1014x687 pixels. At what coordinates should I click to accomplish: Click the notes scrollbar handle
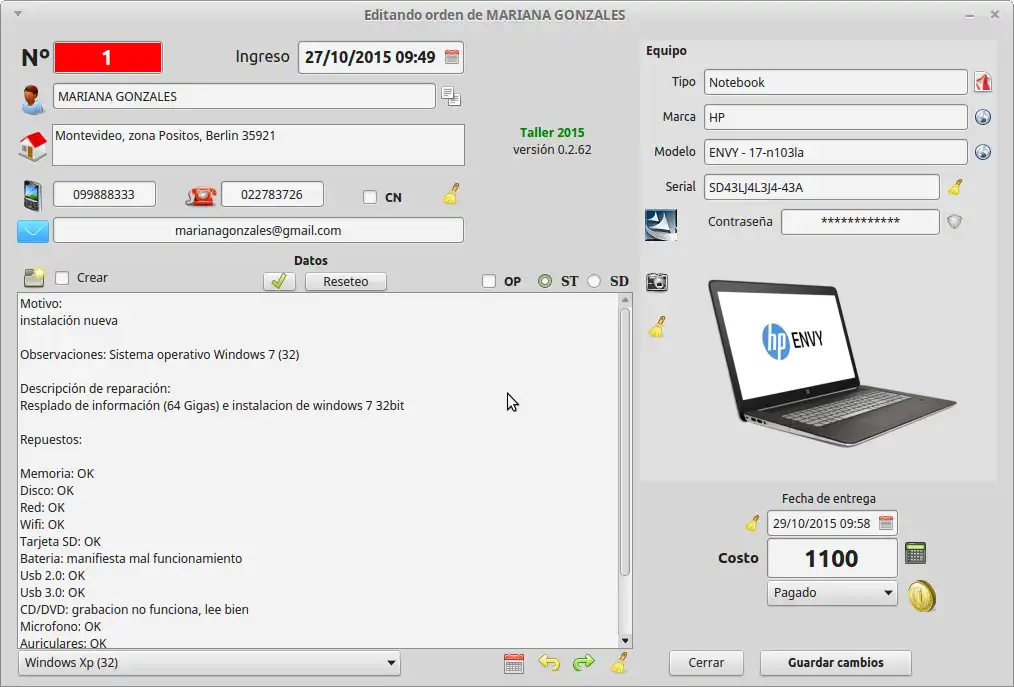[x=625, y=442]
